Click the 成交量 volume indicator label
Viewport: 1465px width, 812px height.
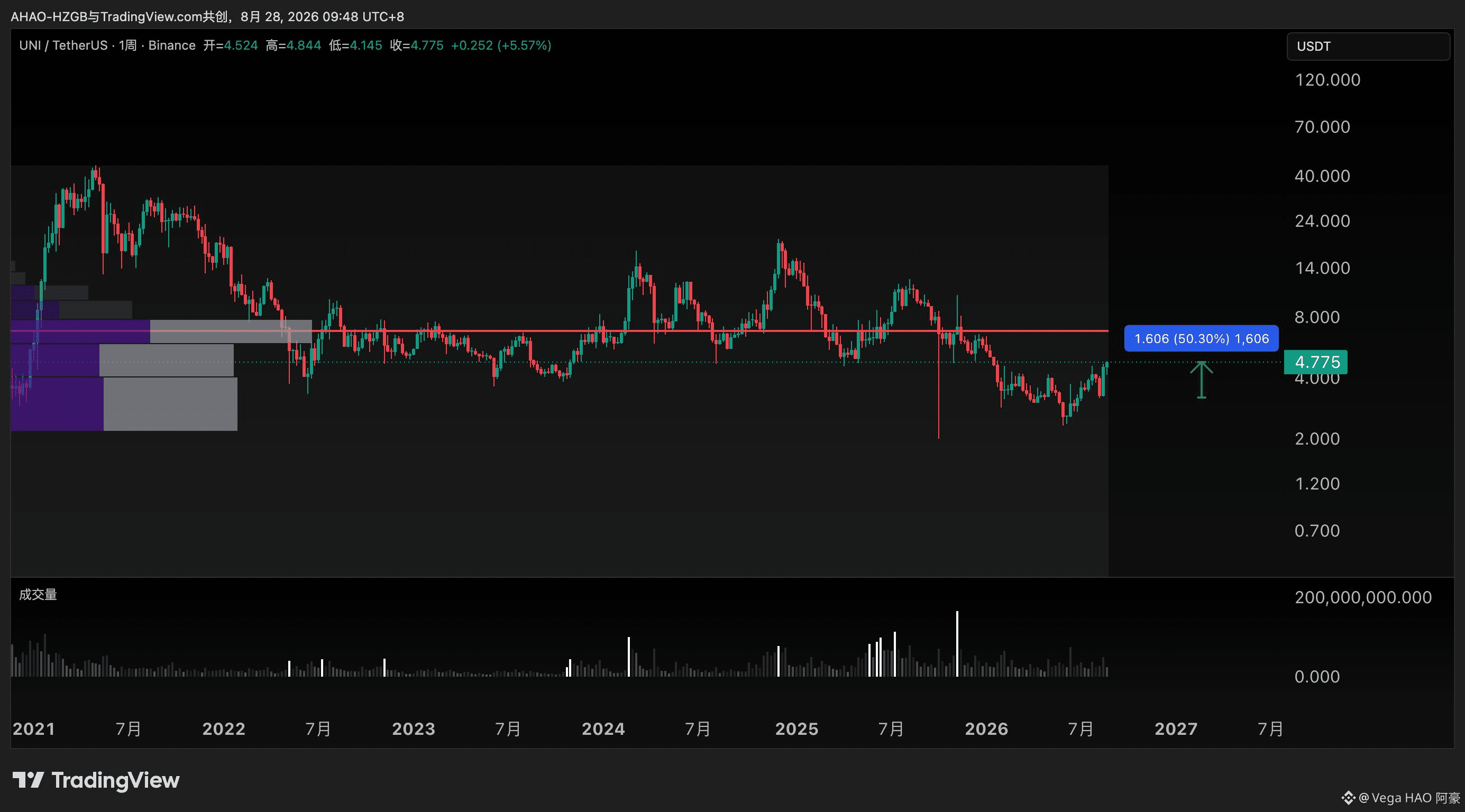(x=38, y=595)
